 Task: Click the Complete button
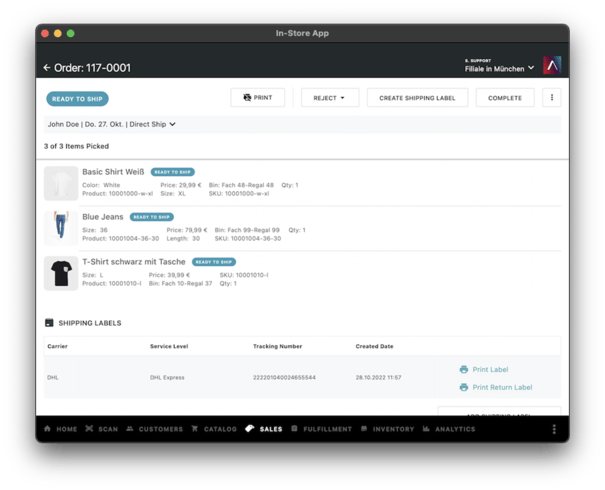click(x=505, y=98)
